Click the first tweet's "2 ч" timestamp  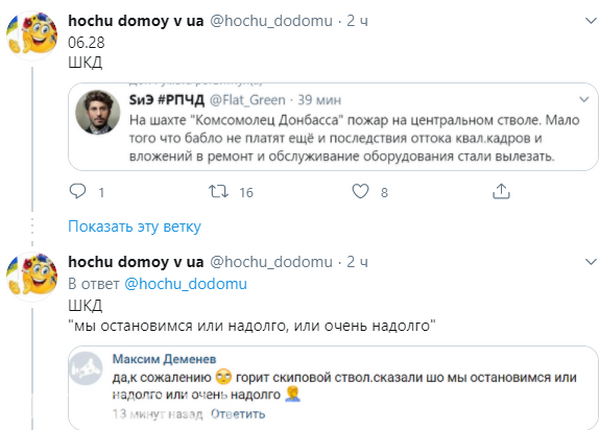[358, 20]
